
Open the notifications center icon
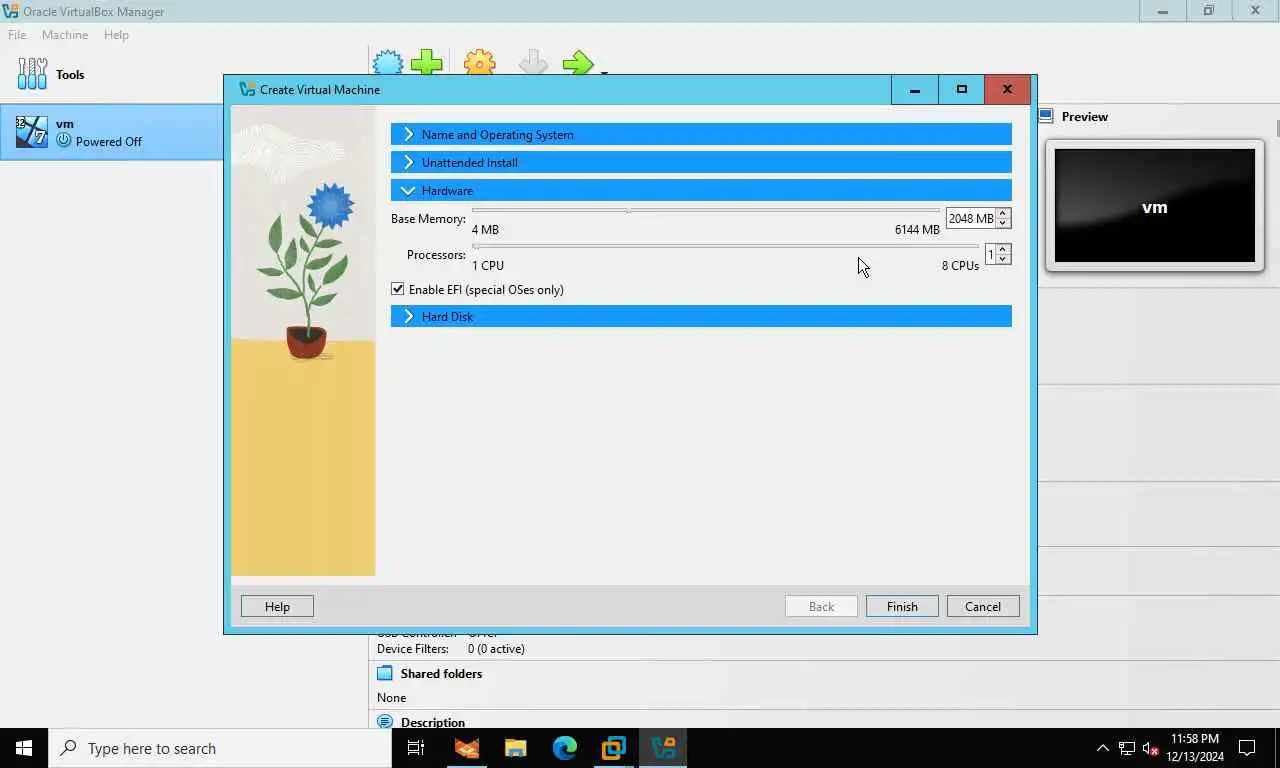pyautogui.click(x=1247, y=748)
